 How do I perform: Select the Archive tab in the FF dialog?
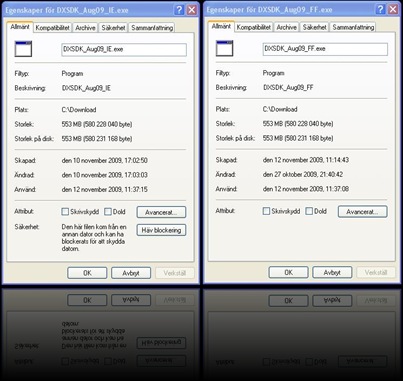tap(287, 27)
